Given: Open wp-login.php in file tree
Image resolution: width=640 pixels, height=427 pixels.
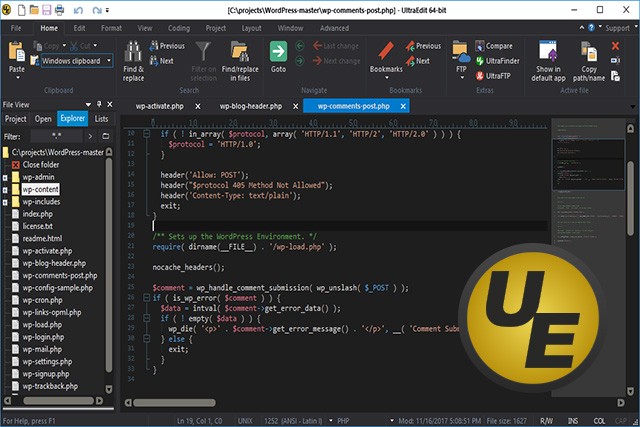Looking at the screenshot, I should [43, 337].
